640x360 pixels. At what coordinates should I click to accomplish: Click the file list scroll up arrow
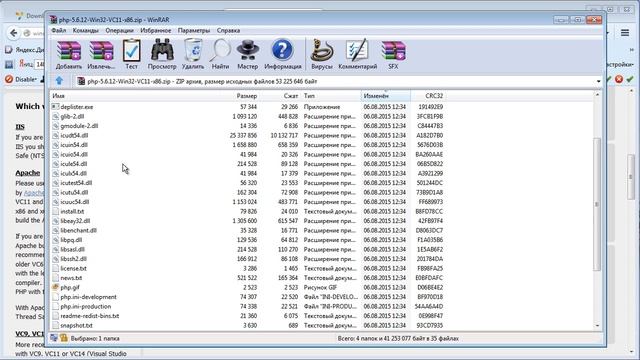pos(597,95)
